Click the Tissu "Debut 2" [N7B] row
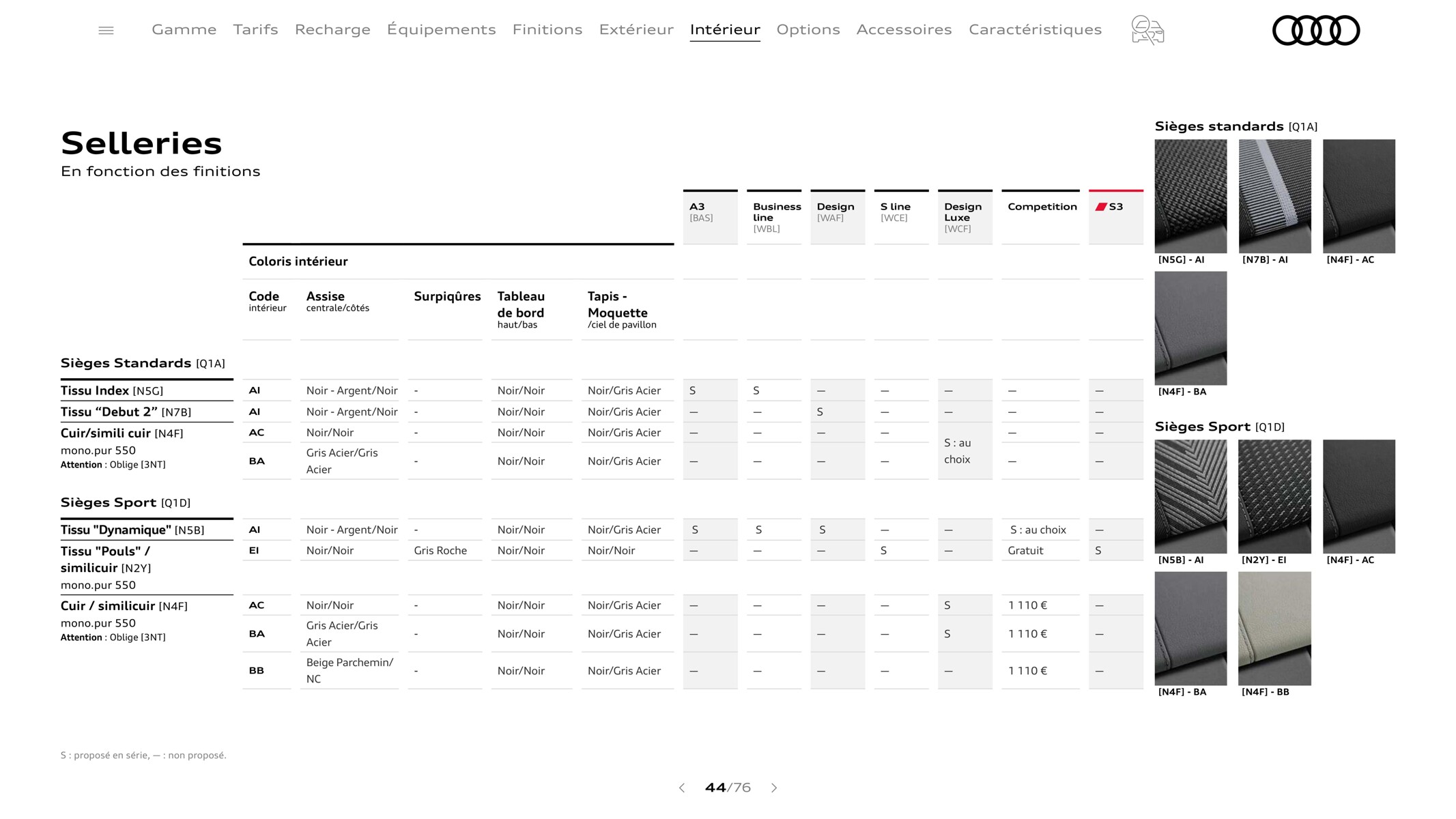1456x819 pixels. click(x=126, y=412)
